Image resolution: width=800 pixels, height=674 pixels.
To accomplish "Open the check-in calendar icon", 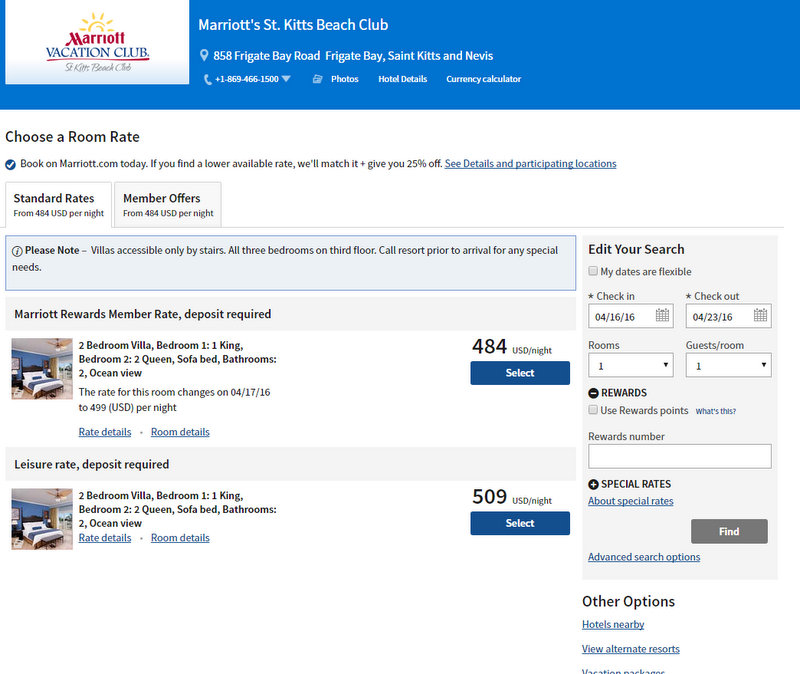I will (x=662, y=315).
